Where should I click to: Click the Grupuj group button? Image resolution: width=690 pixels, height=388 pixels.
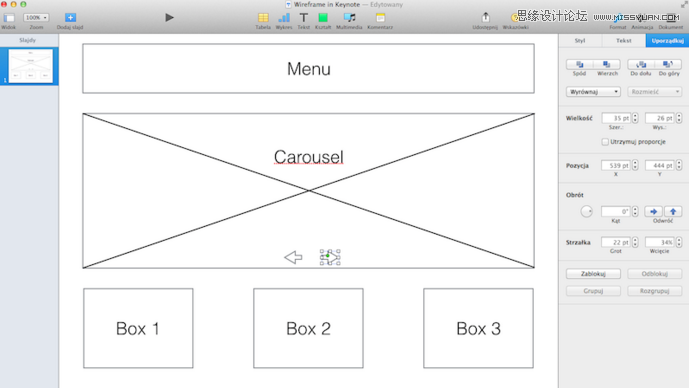click(593, 291)
